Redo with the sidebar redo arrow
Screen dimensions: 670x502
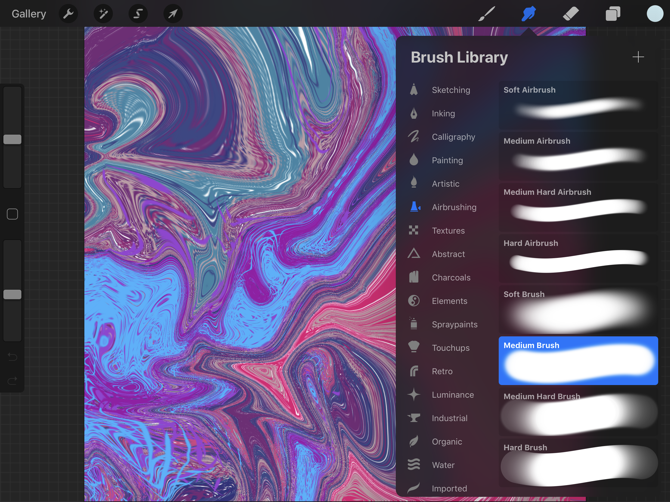[x=12, y=380]
